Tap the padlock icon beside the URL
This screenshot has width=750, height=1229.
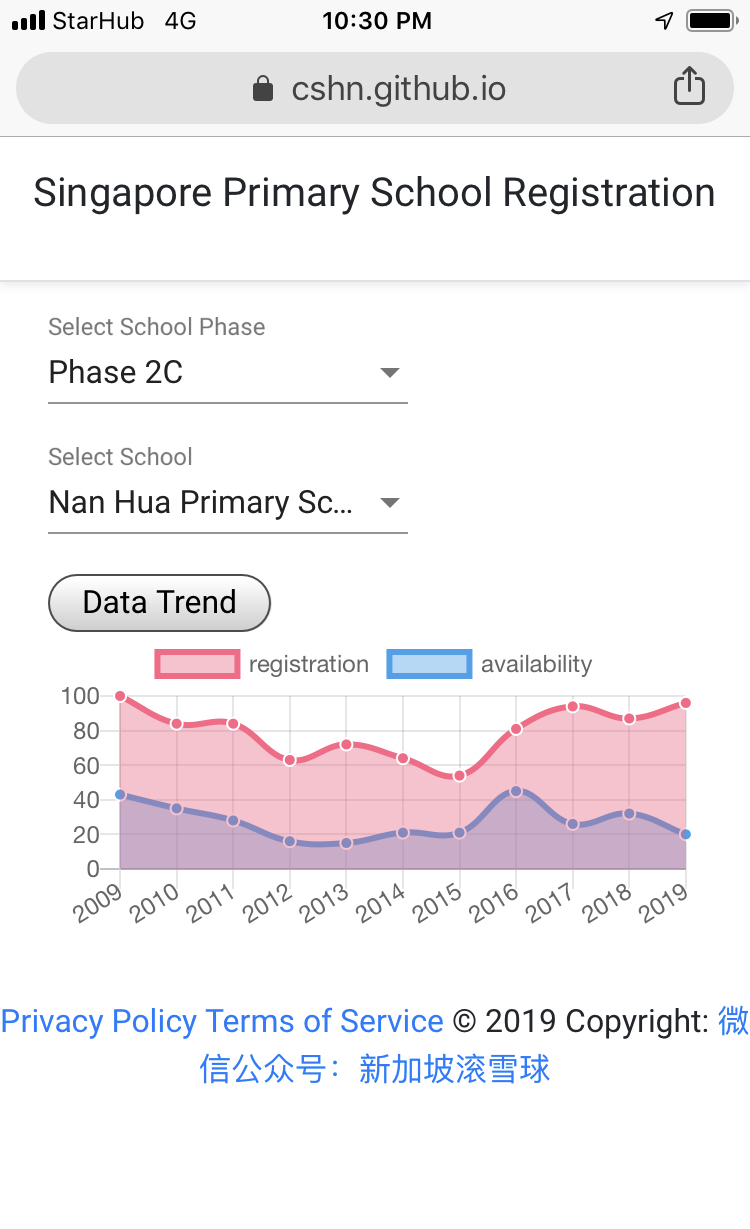[263, 89]
